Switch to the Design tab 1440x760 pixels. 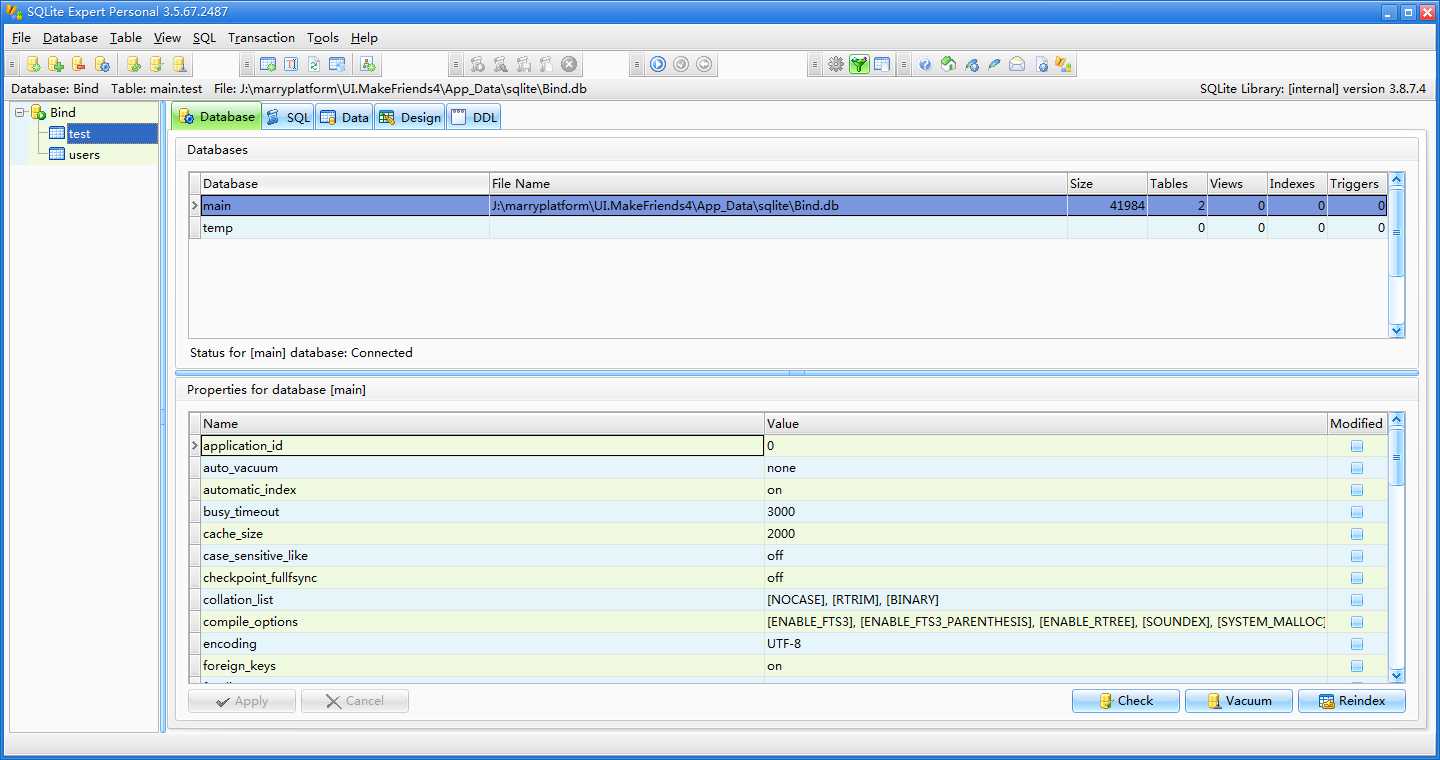[x=410, y=117]
